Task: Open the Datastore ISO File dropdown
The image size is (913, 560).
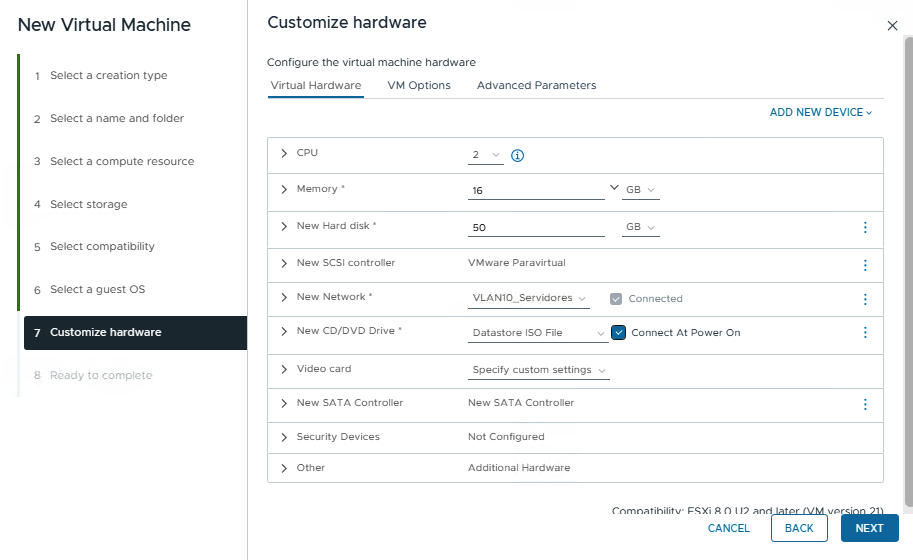Action: pyautogui.click(x=538, y=333)
